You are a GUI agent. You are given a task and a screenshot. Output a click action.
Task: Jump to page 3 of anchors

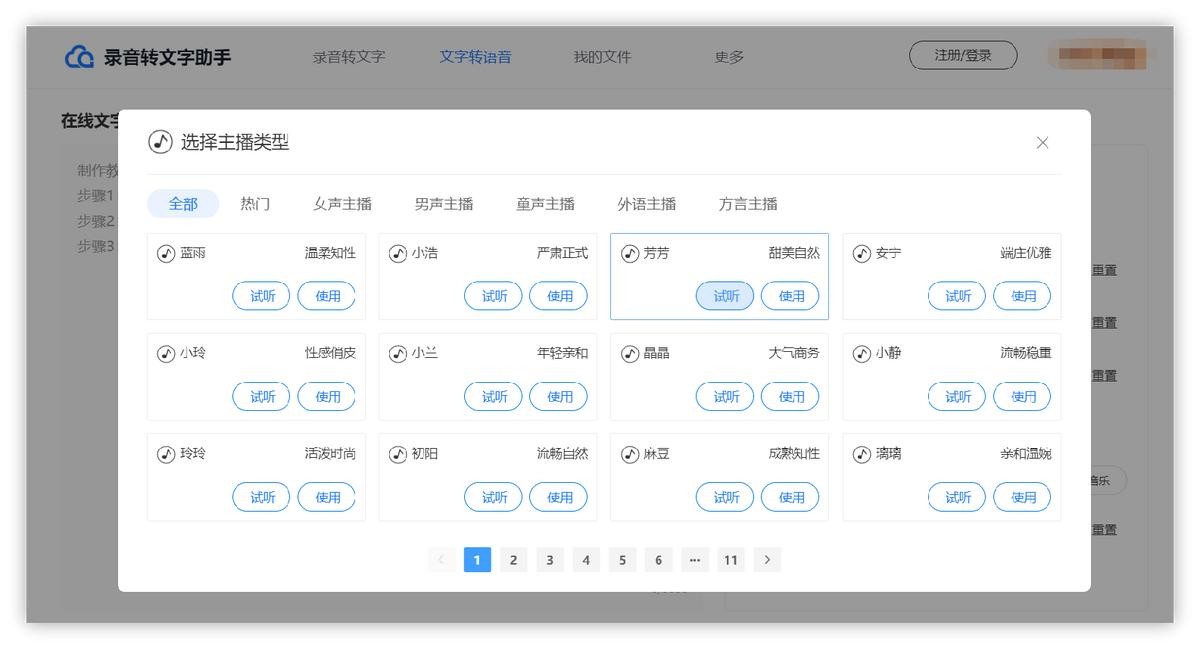point(549,560)
